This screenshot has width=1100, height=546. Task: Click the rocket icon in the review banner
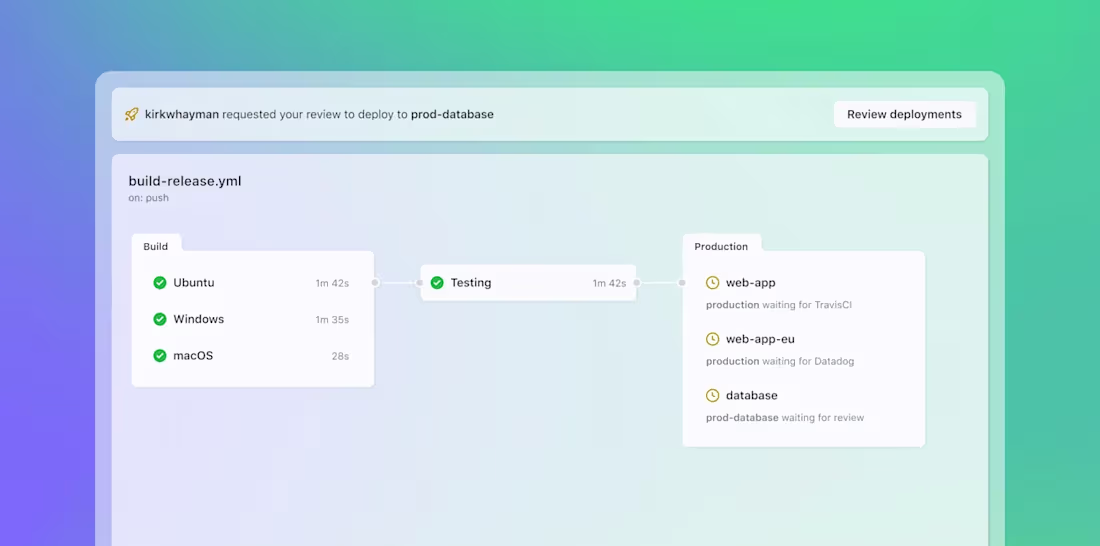pyautogui.click(x=131, y=114)
